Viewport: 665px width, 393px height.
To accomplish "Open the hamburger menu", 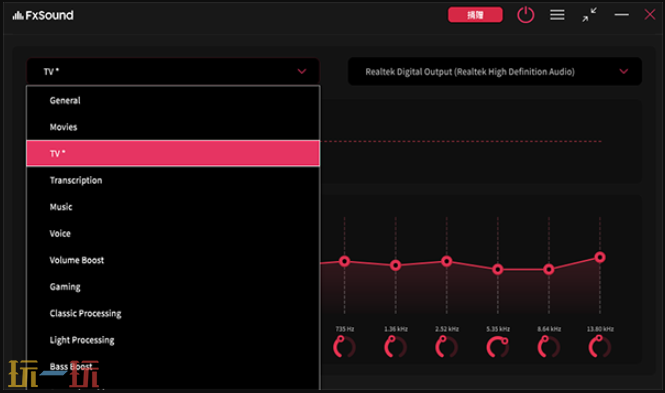I will click(557, 15).
